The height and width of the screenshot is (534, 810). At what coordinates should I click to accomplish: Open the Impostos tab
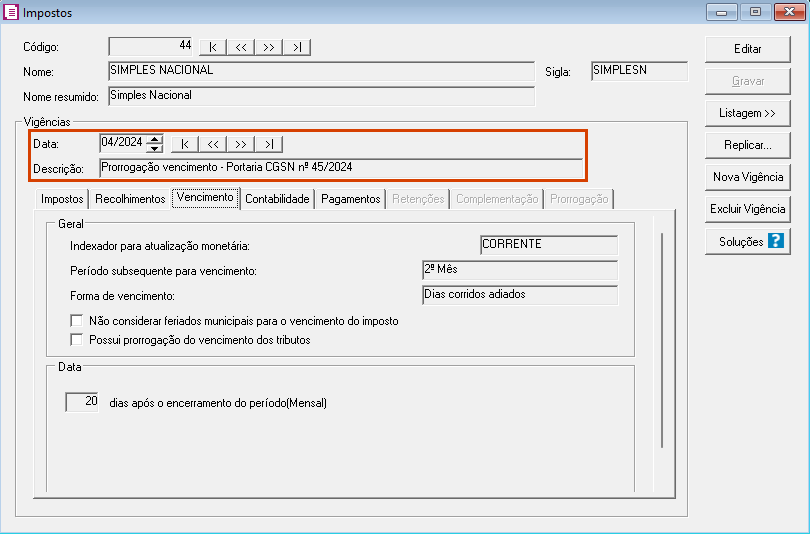tap(62, 199)
